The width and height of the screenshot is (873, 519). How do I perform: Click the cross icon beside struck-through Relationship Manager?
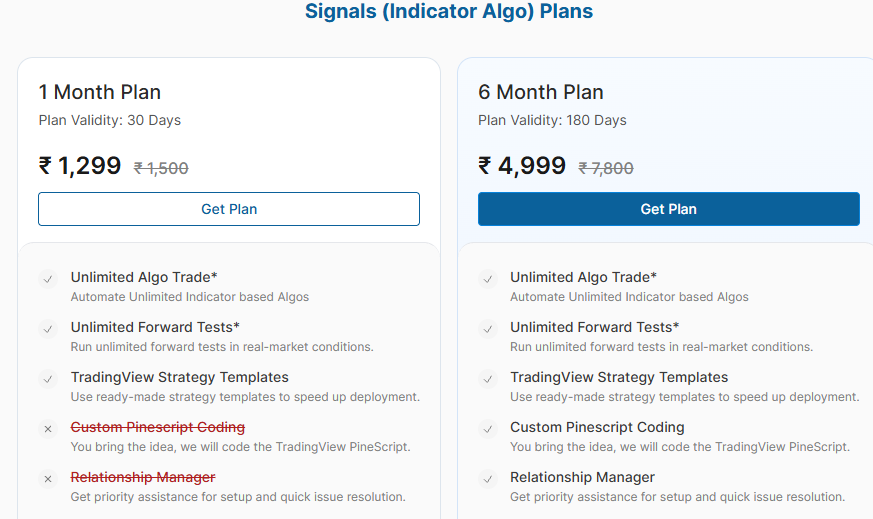(x=48, y=479)
